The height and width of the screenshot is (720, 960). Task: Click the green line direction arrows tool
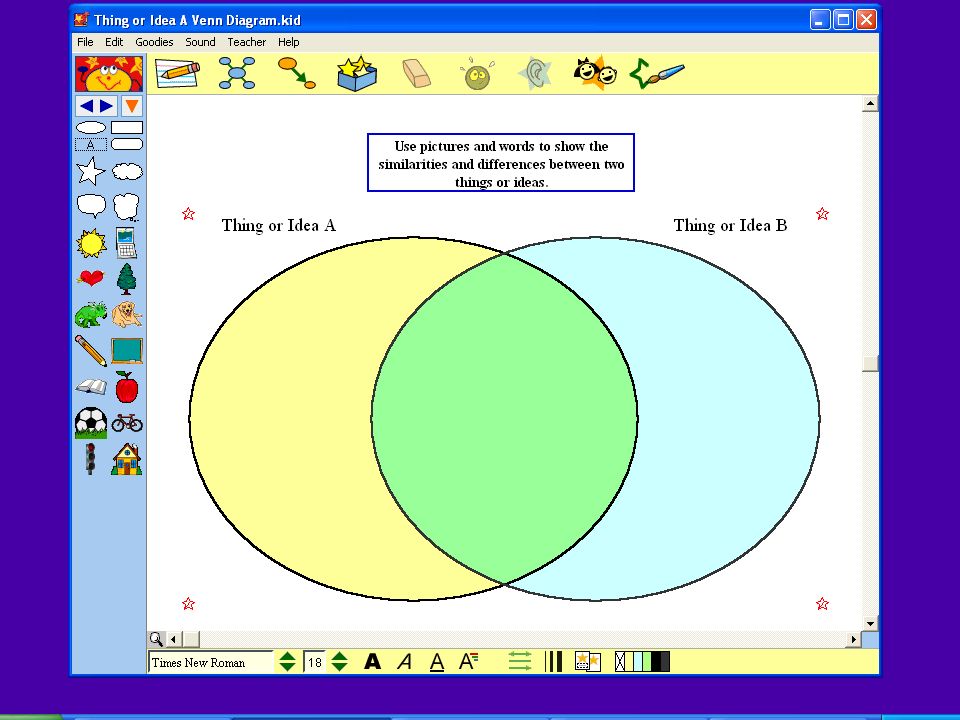click(519, 661)
